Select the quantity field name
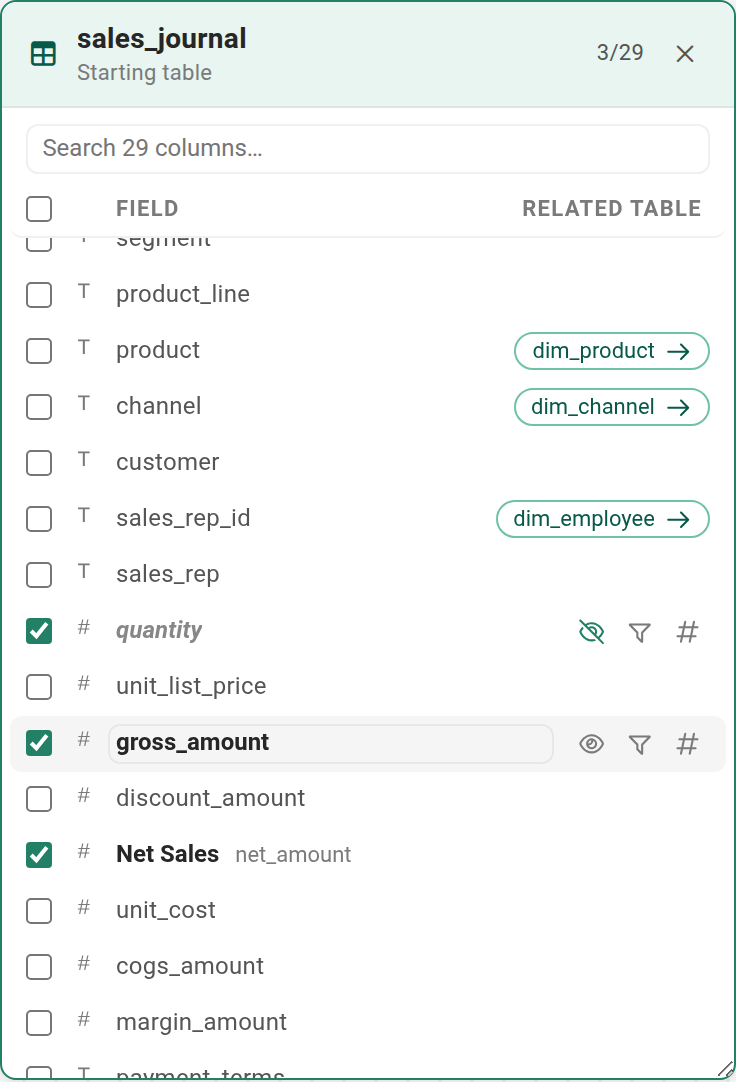The width and height of the screenshot is (736, 1082). (x=159, y=631)
